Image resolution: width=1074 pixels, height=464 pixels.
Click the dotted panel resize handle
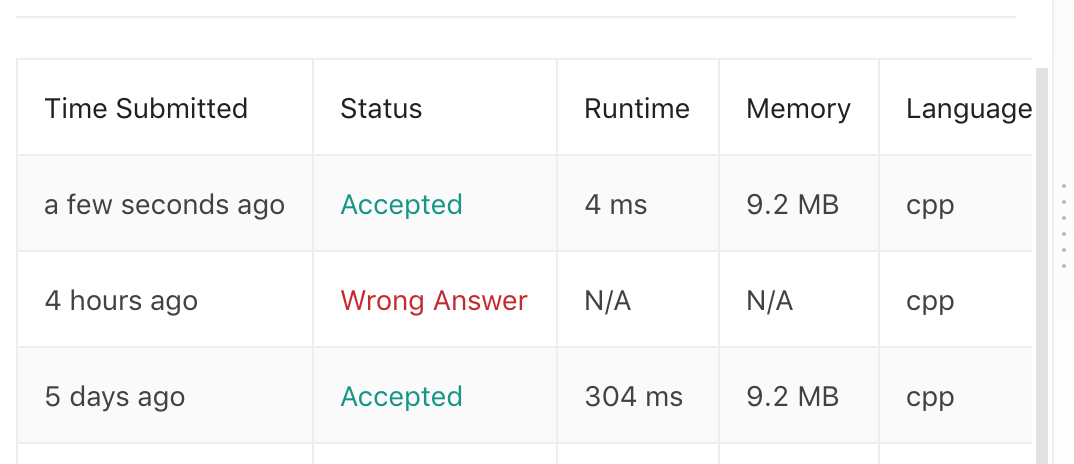[x=1063, y=225]
